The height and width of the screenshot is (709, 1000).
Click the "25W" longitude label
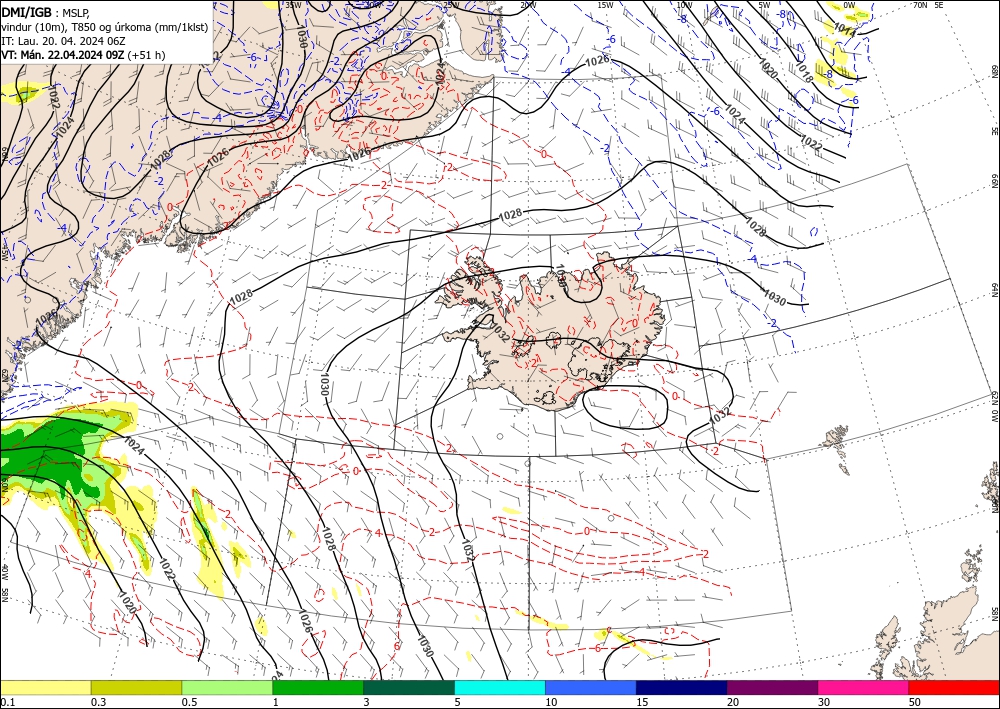451,5
